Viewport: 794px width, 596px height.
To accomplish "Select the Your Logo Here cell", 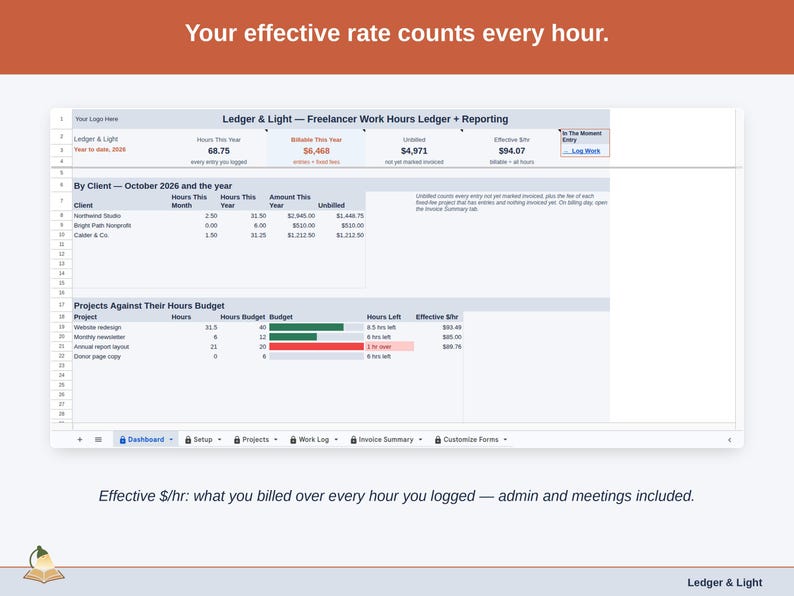I will (x=97, y=119).
